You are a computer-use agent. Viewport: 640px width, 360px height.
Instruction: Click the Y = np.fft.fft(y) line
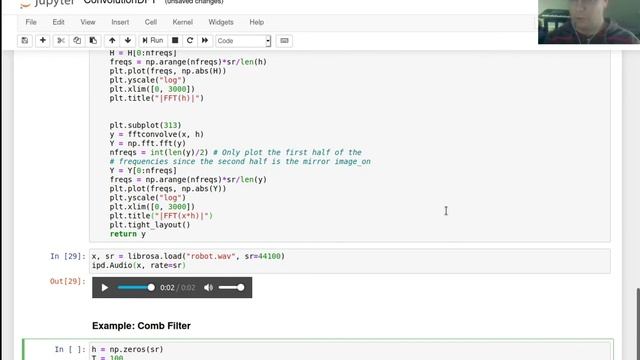[147, 143]
